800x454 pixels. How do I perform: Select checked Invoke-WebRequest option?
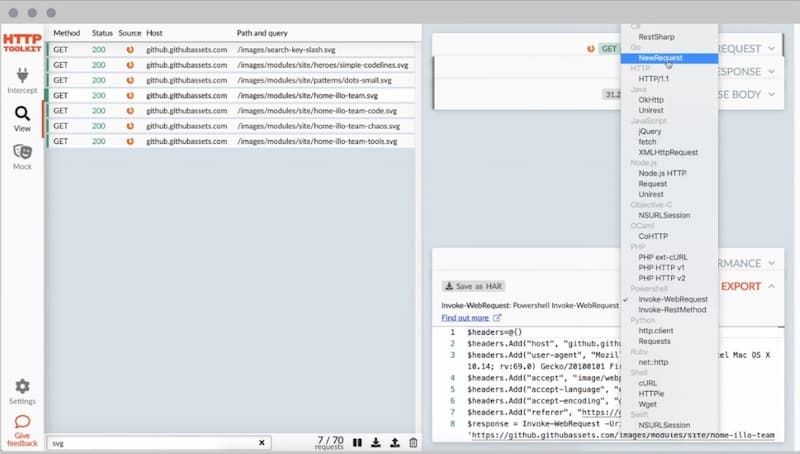click(673, 299)
